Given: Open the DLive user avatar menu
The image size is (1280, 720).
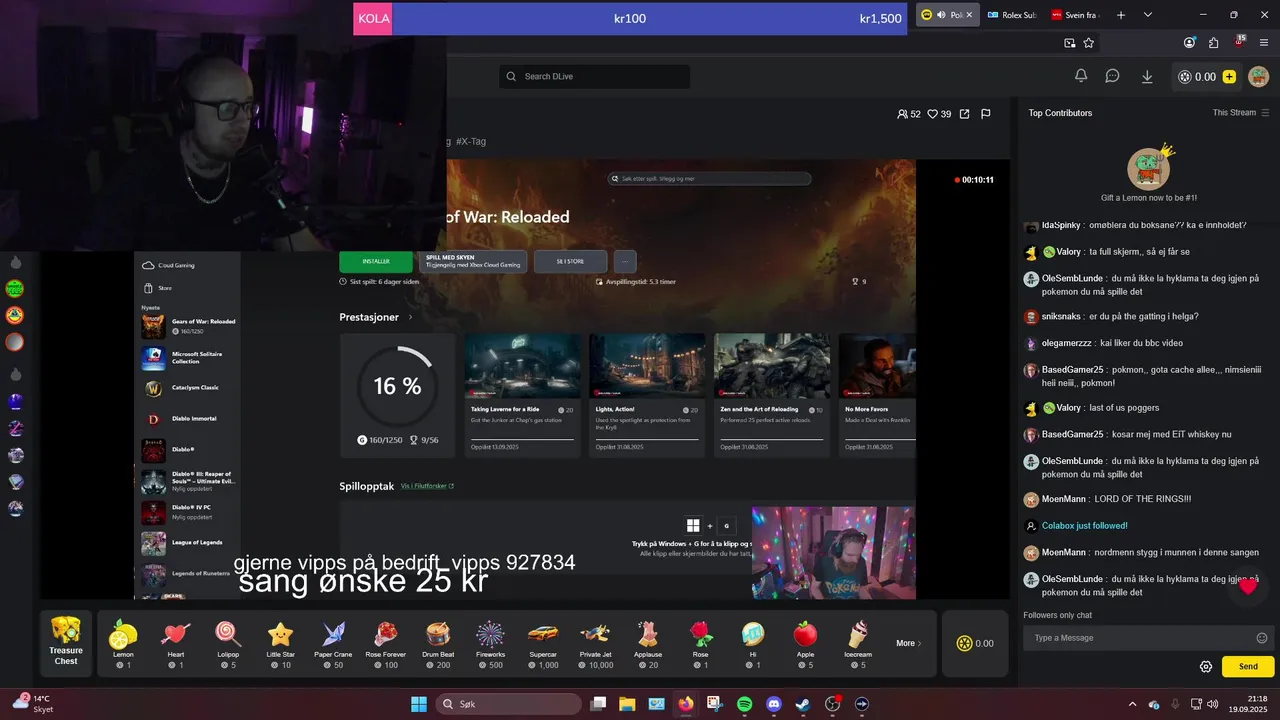Looking at the screenshot, I should click(1258, 77).
